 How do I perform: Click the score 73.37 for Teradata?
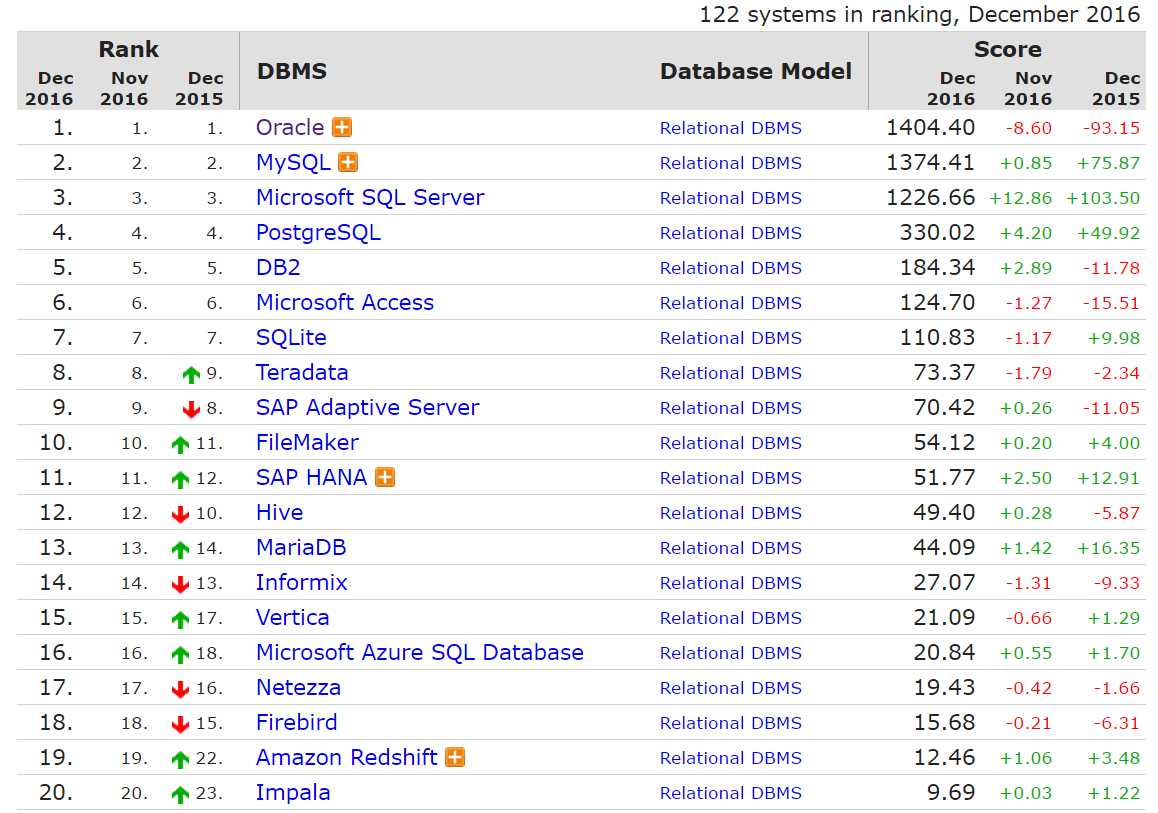[944, 372]
